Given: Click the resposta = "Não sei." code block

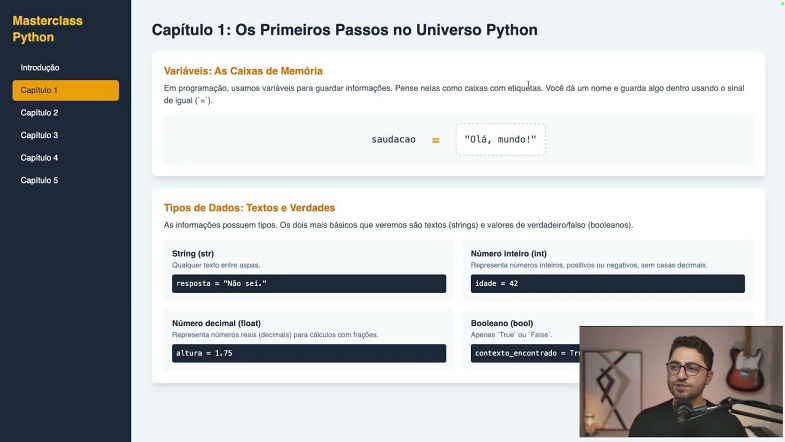Looking at the screenshot, I should pos(308,284).
